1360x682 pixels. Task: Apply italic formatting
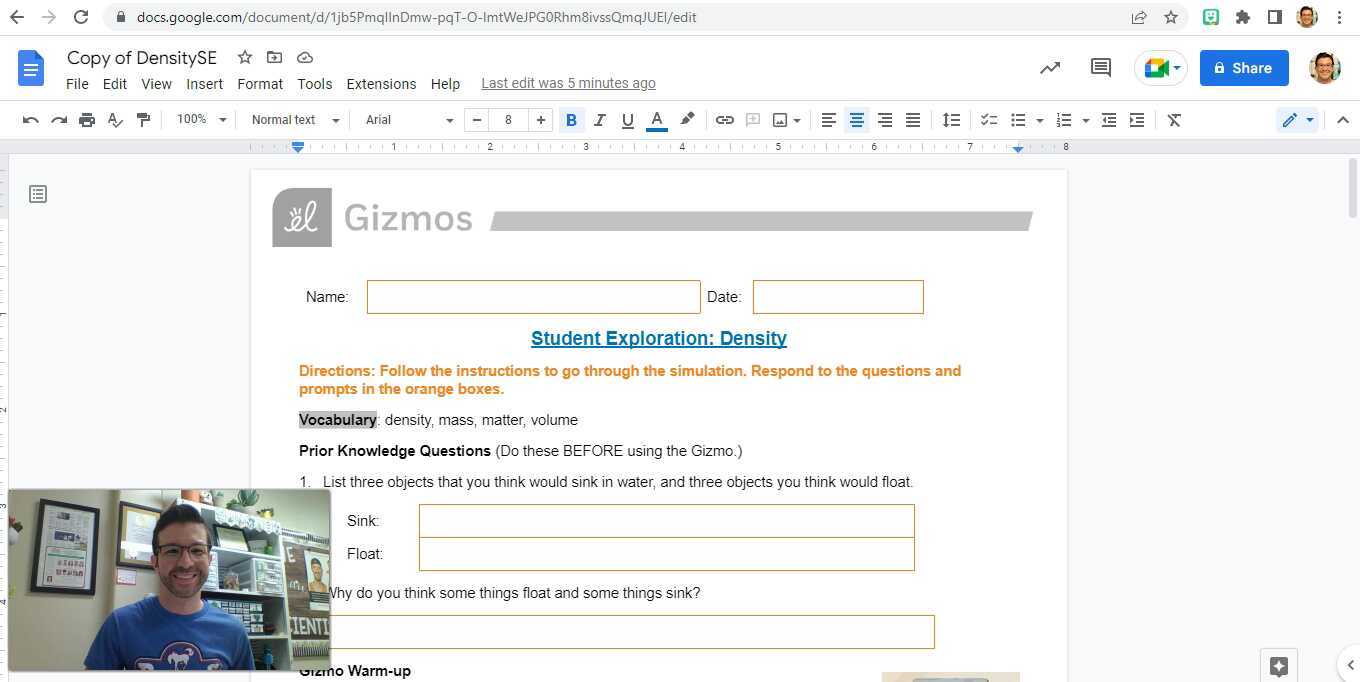pyautogui.click(x=599, y=120)
